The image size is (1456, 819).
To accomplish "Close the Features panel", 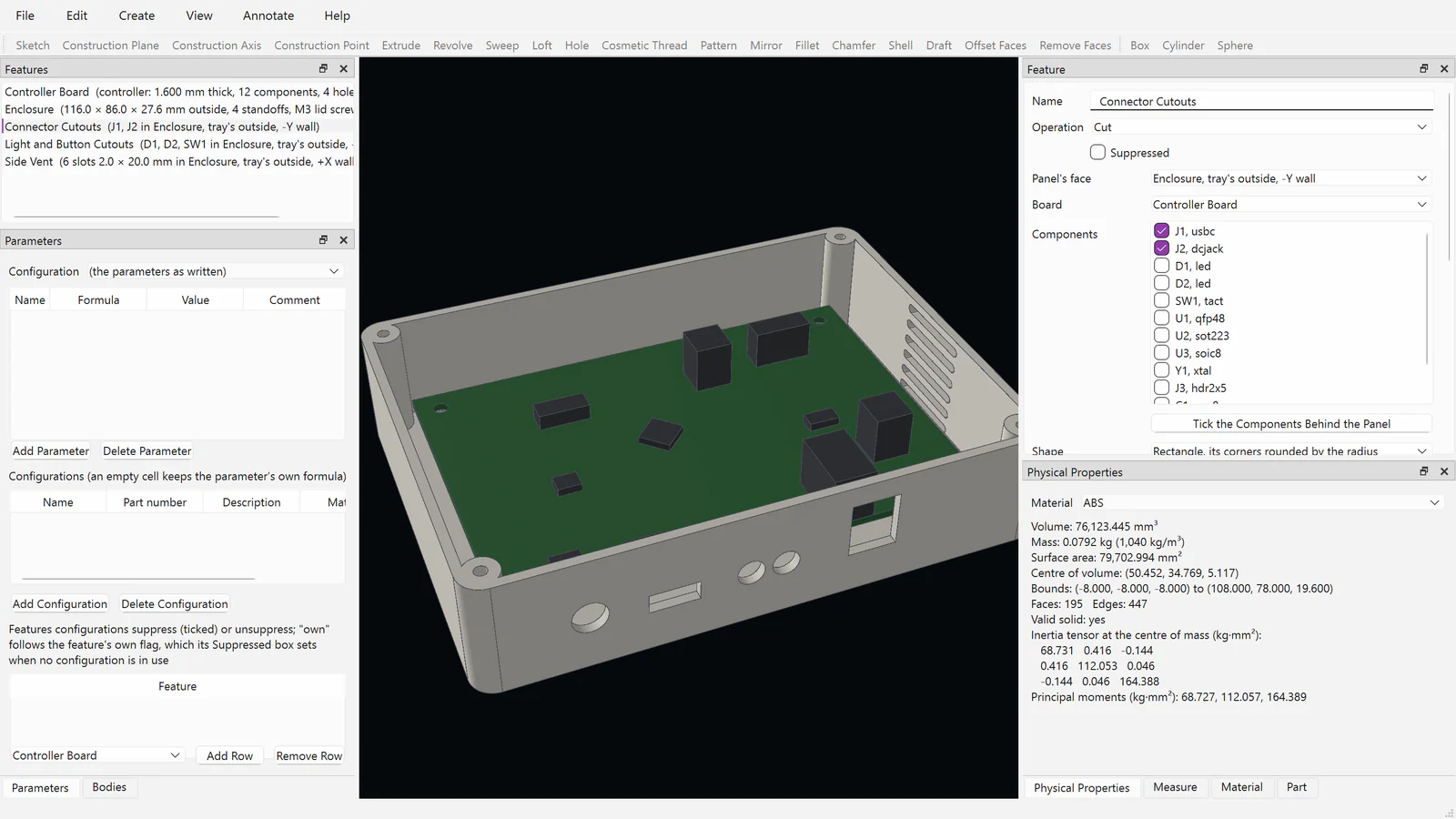I will [x=344, y=69].
